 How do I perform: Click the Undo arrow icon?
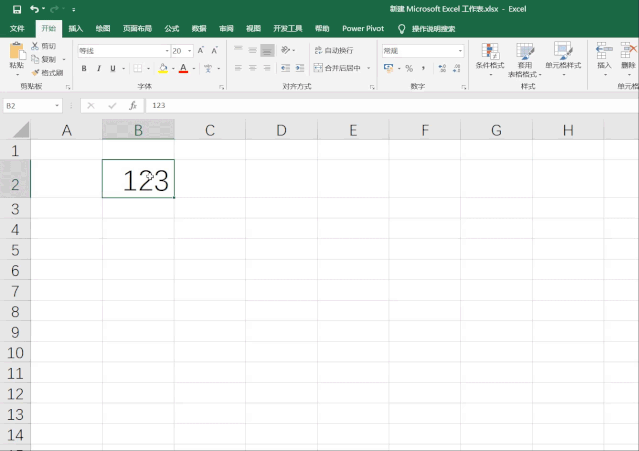34,9
